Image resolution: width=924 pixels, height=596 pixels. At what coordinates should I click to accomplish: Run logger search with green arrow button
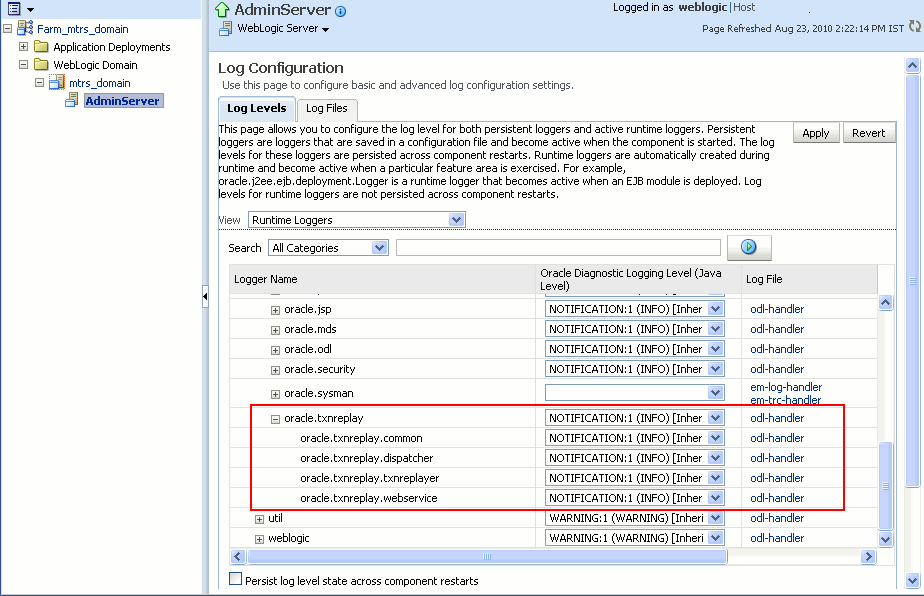749,247
